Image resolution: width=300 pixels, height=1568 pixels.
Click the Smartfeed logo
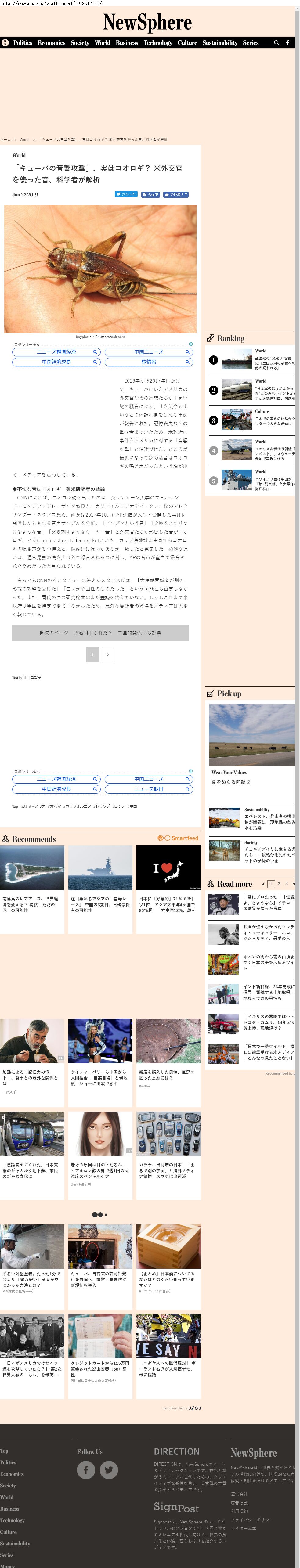(x=178, y=838)
